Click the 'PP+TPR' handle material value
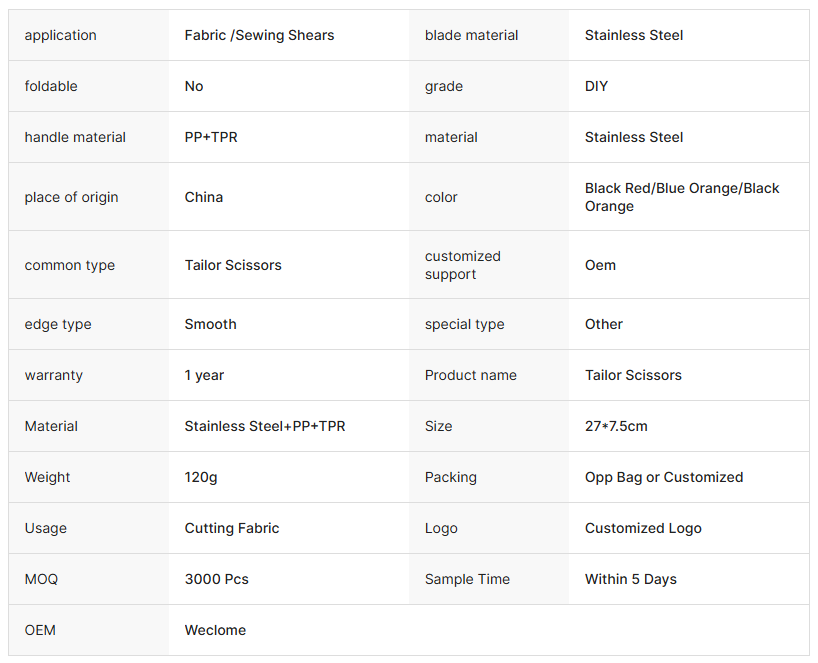818x663 pixels. pyautogui.click(x=211, y=137)
